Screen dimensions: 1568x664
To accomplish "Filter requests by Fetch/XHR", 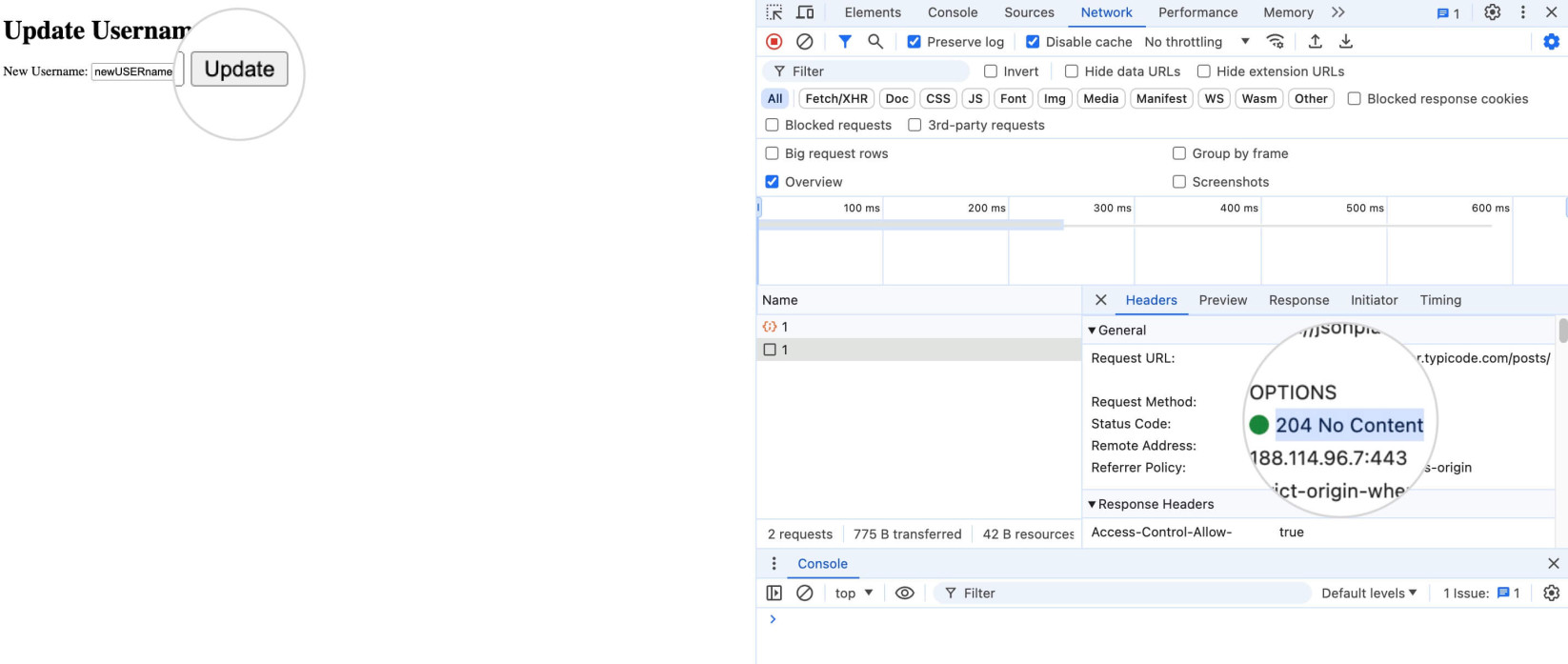I will pos(836,99).
